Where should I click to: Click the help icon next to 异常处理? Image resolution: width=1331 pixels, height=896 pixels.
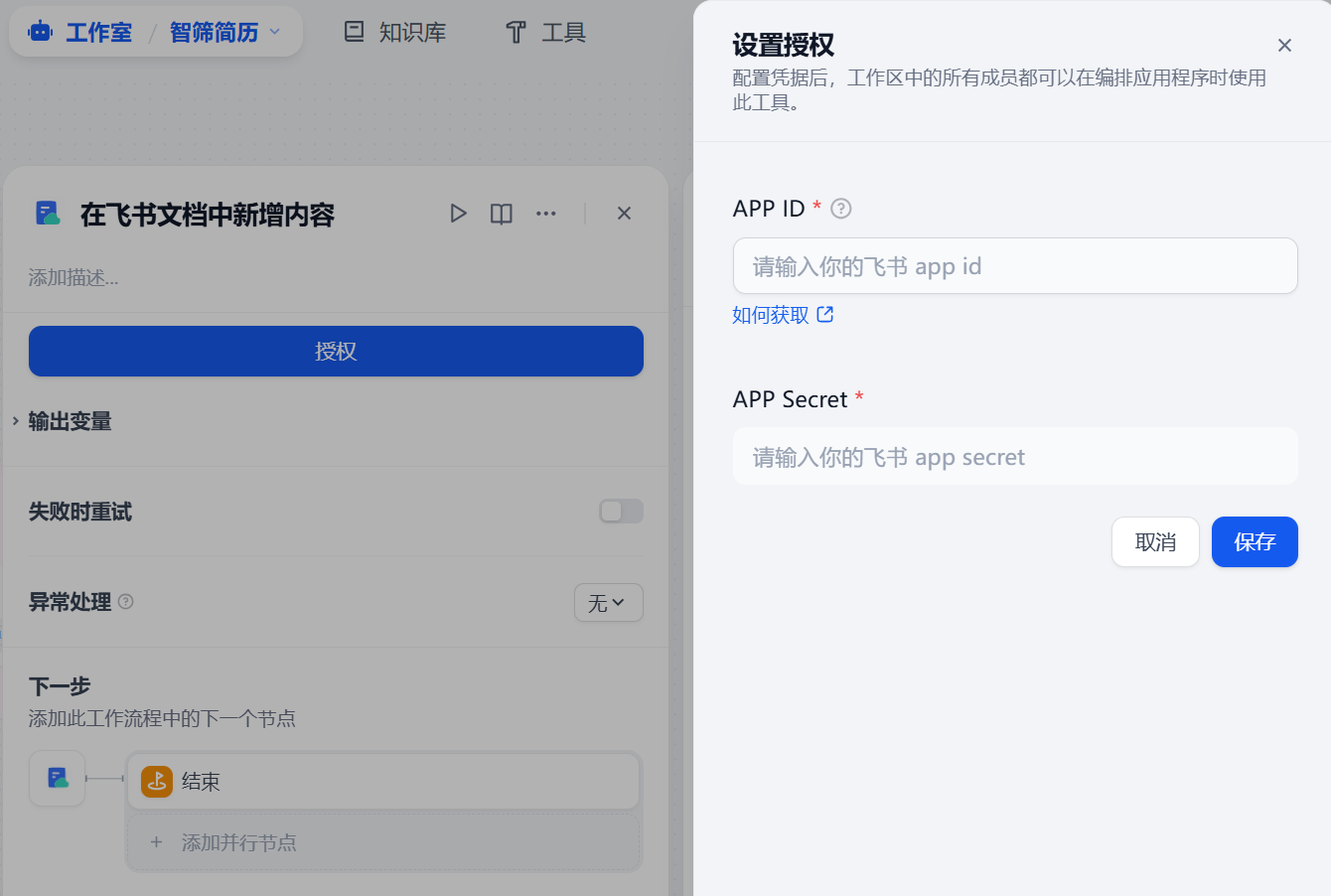point(124,602)
